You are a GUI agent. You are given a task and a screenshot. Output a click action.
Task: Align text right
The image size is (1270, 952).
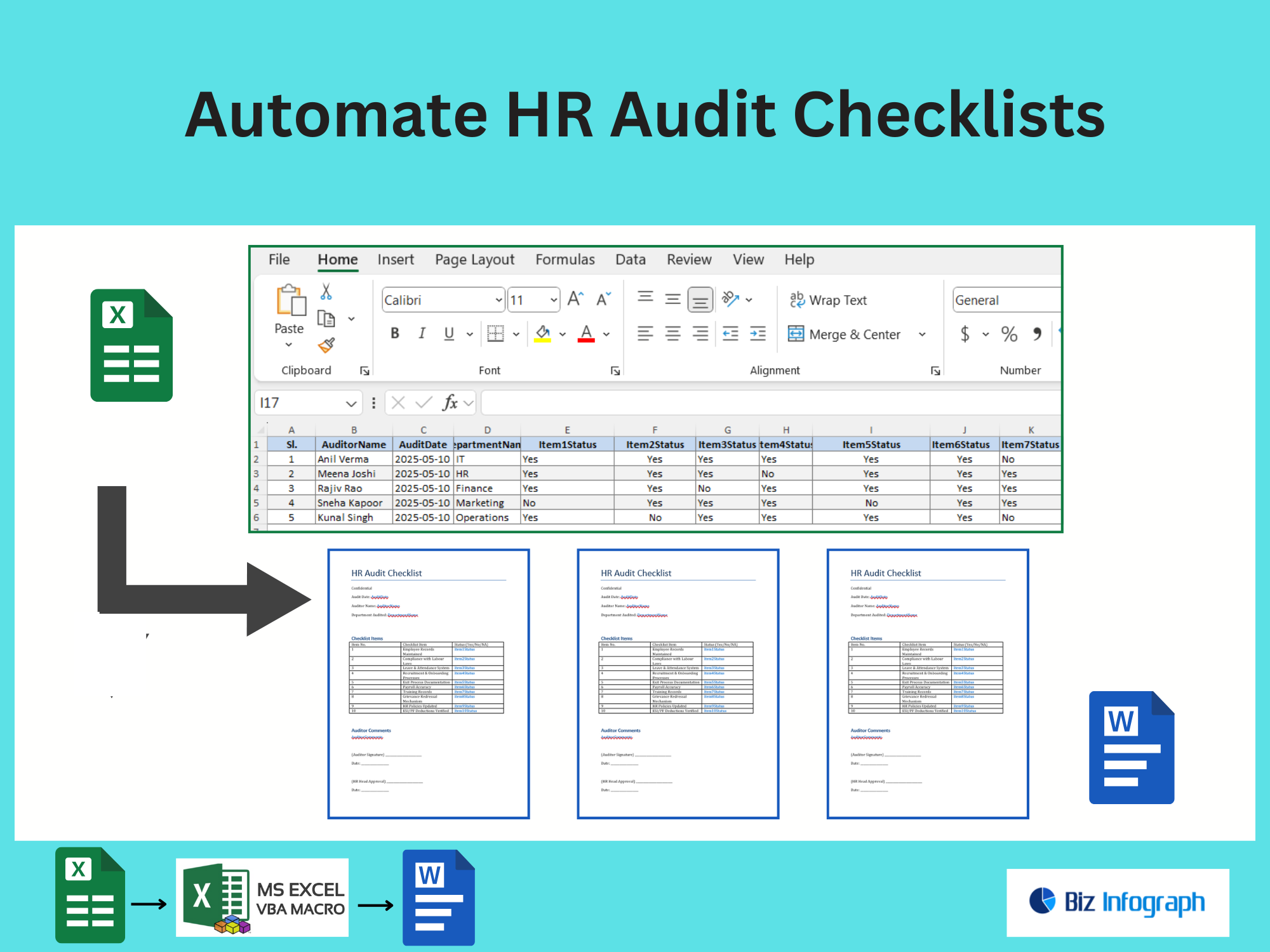coord(700,333)
